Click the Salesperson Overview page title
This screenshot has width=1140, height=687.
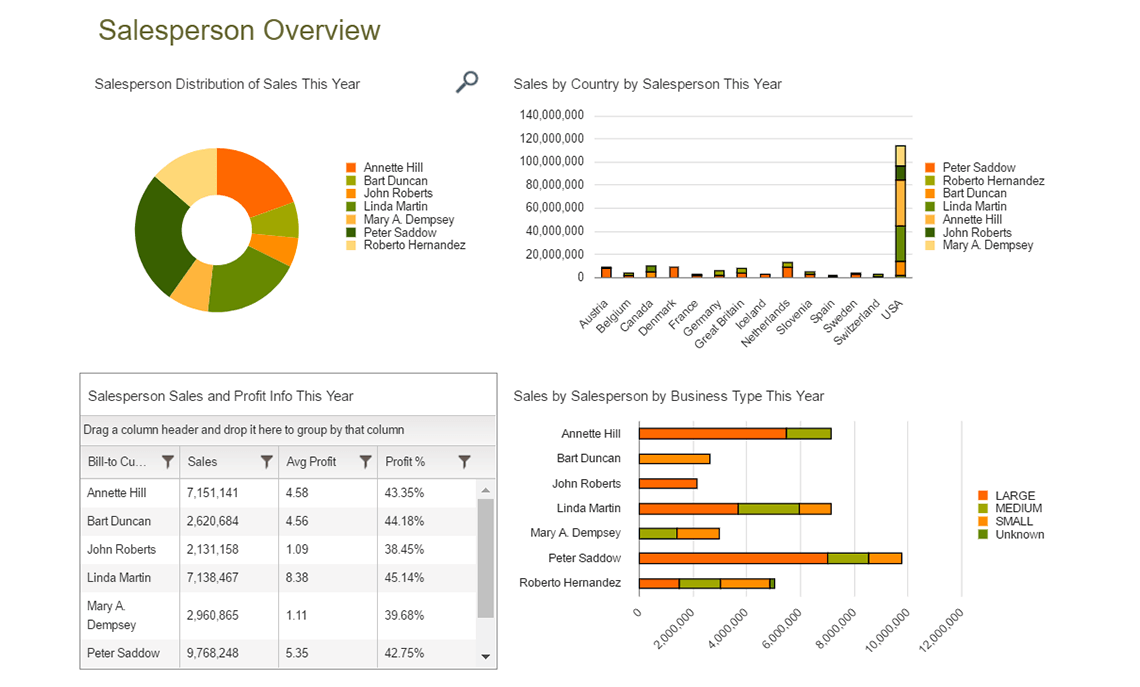239,31
